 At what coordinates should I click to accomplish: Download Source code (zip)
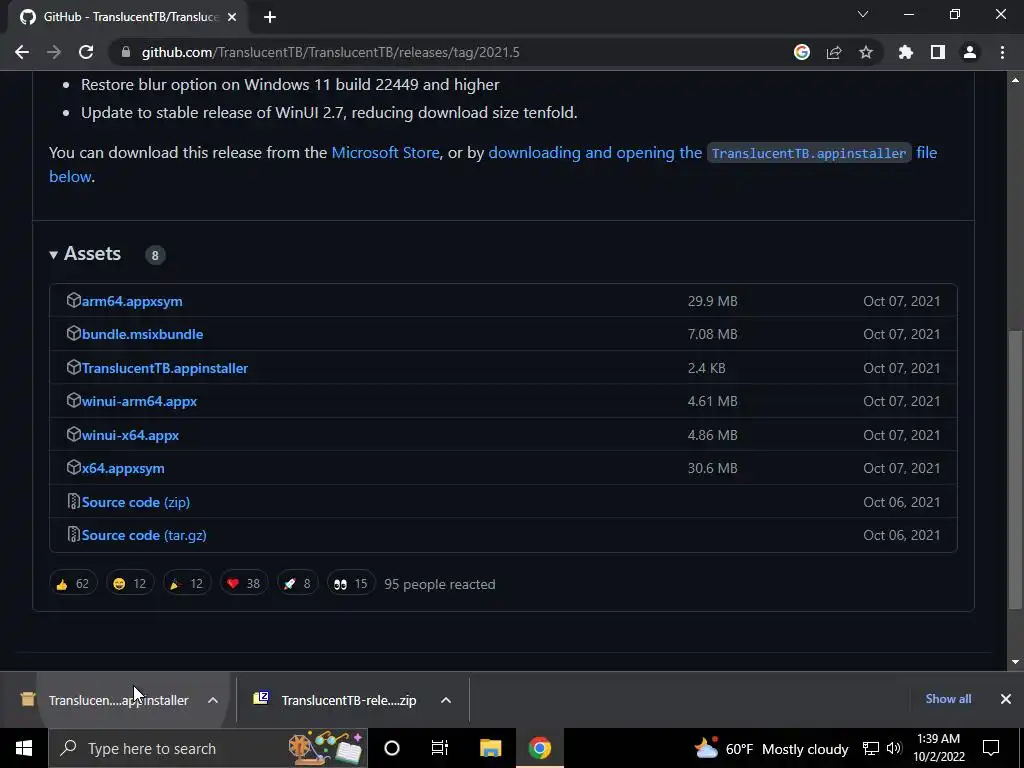[x=136, y=502]
